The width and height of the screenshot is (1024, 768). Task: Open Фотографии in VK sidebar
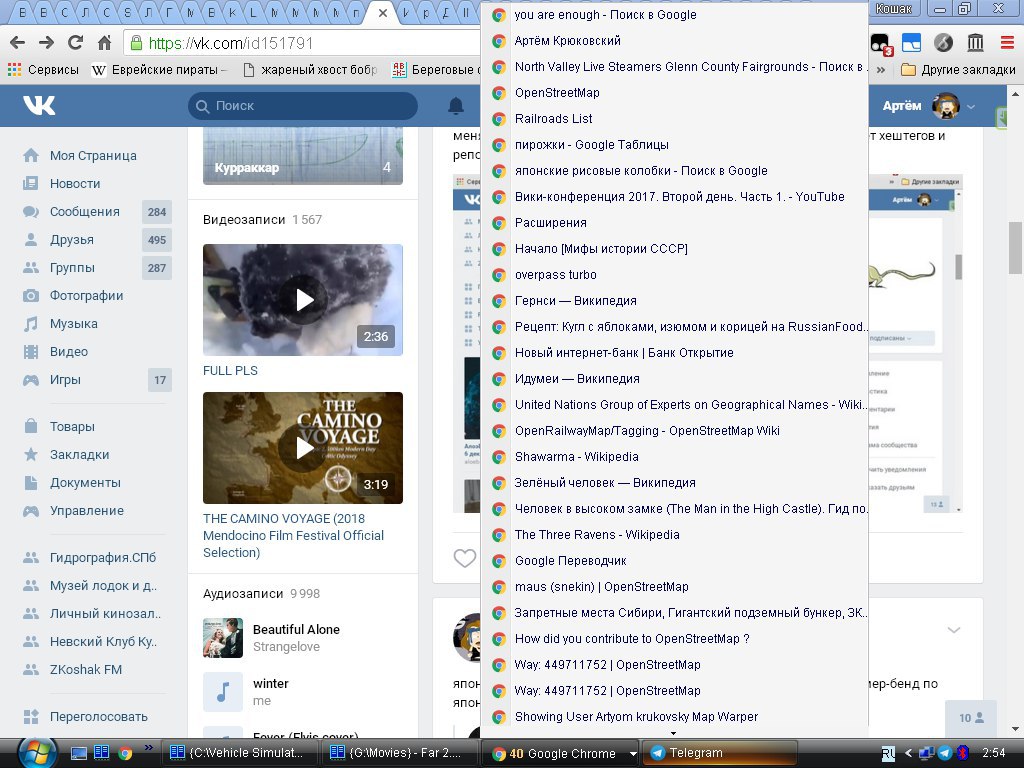tap(86, 296)
